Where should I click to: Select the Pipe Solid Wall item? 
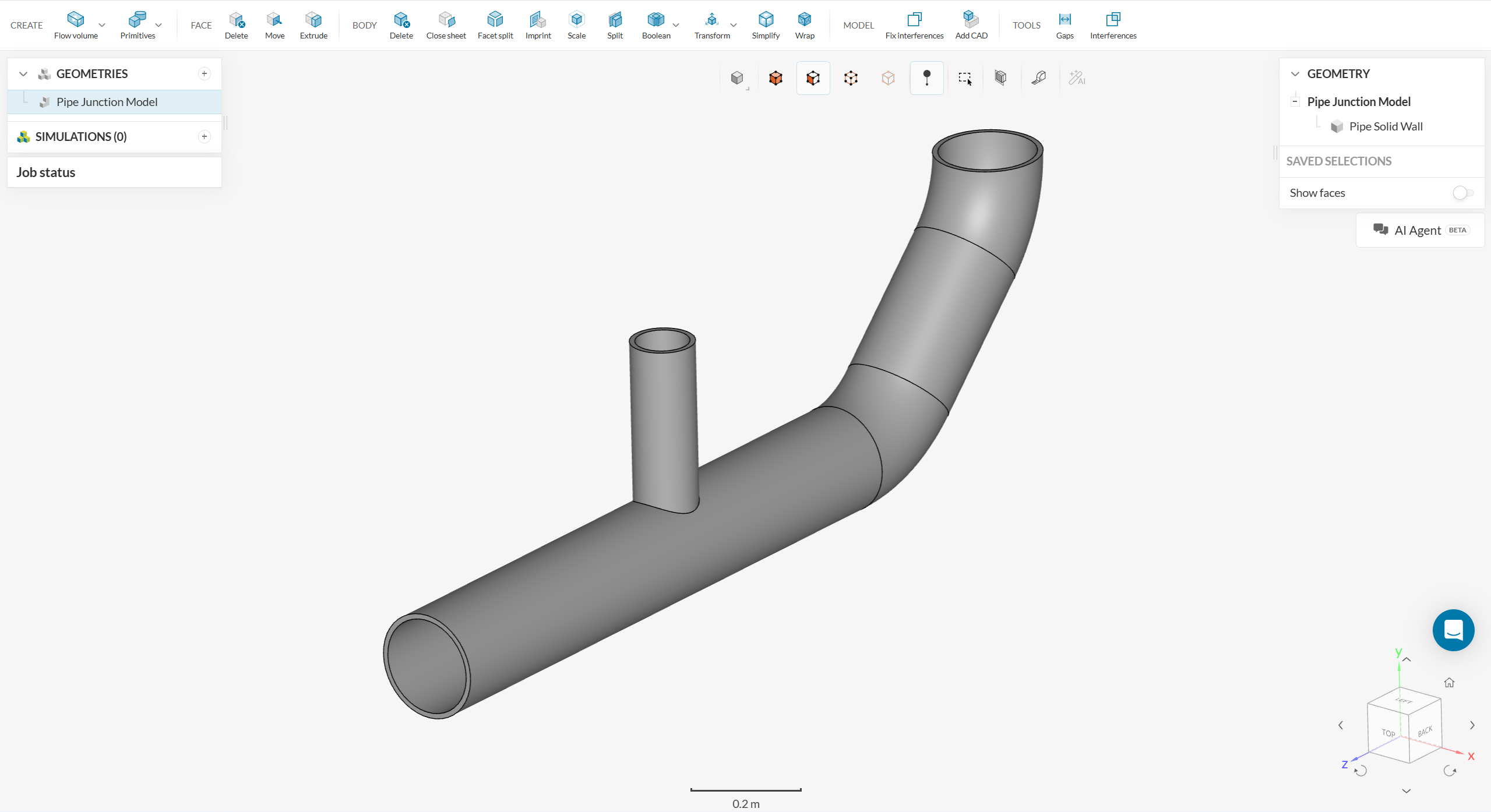(1386, 126)
